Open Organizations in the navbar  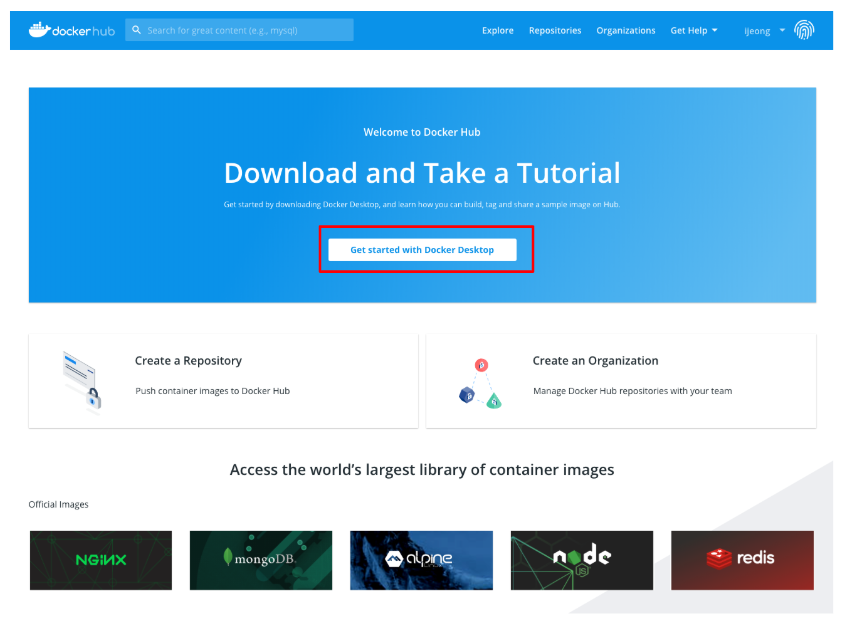[x=625, y=31]
